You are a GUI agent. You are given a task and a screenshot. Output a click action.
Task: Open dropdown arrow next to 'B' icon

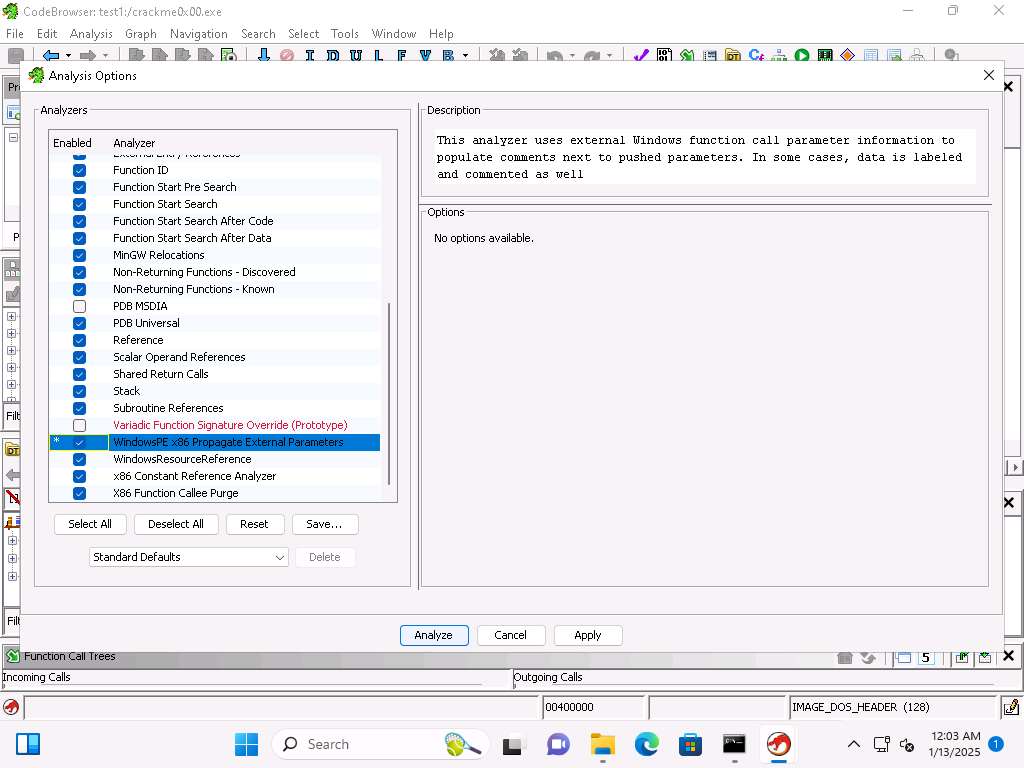[x=466, y=56]
